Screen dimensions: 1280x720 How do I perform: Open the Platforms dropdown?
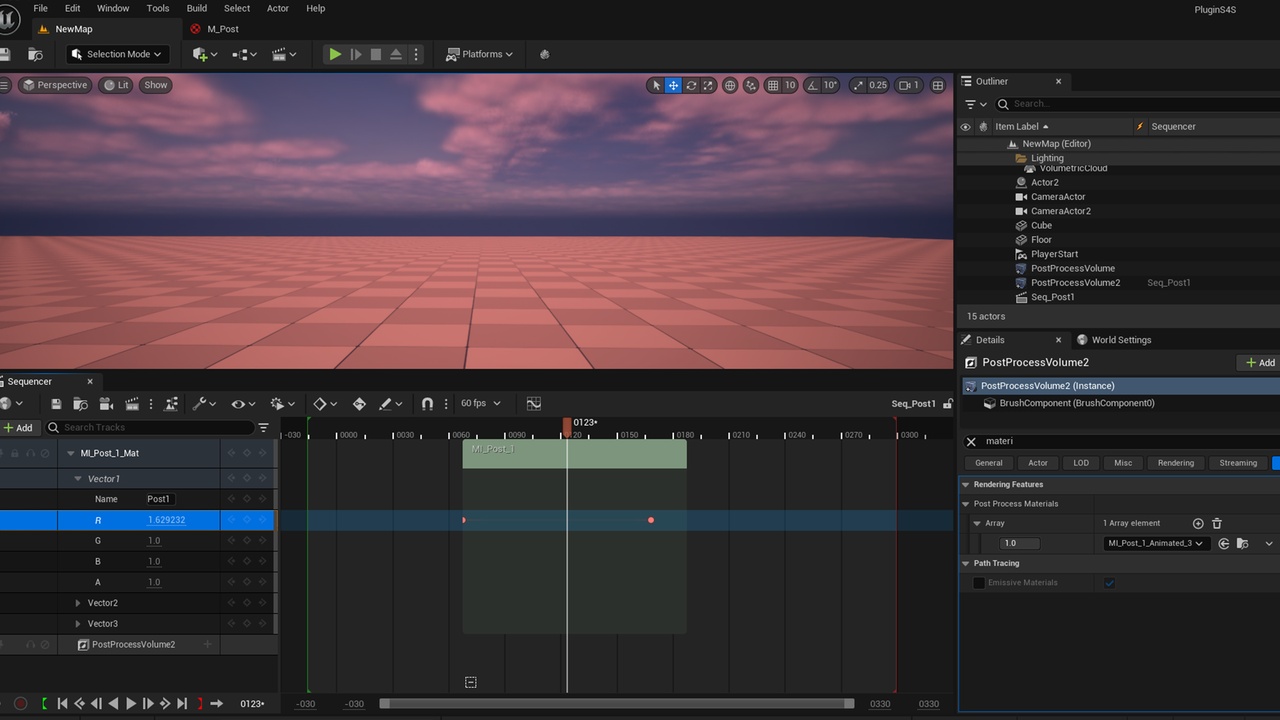click(x=480, y=54)
